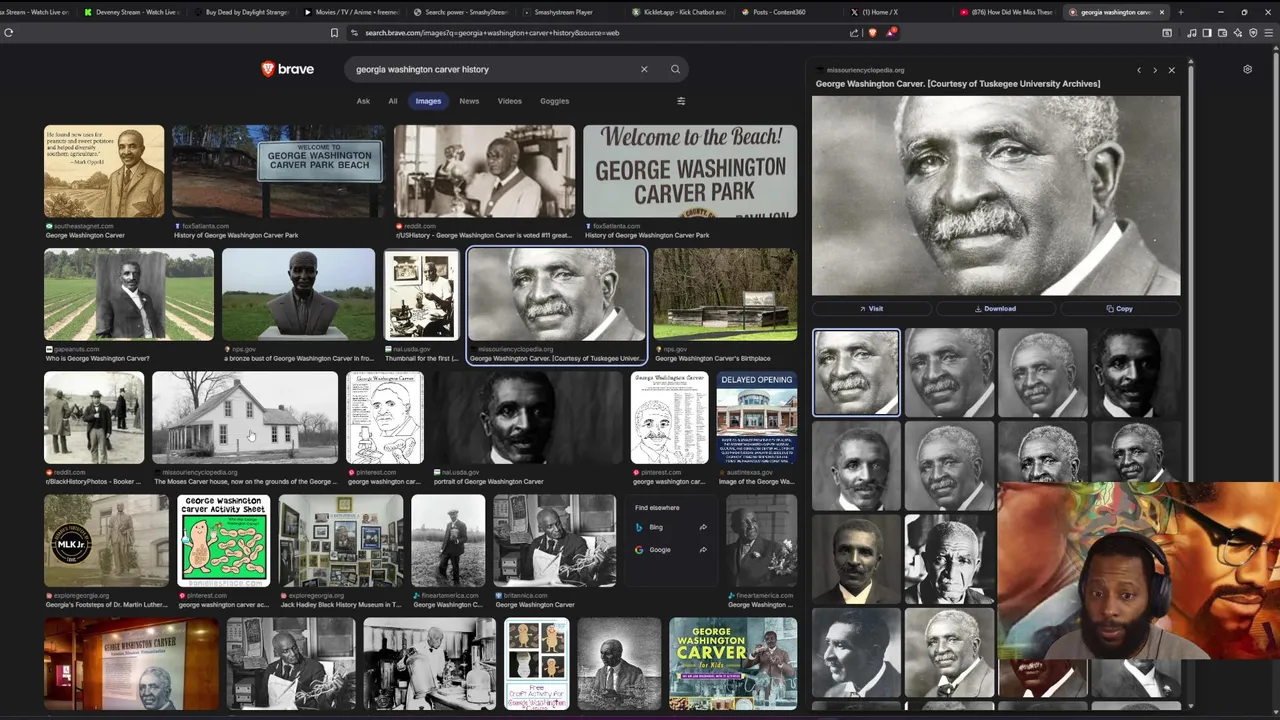Open the Ask search category
Image resolution: width=1280 pixels, height=720 pixels.
(363, 101)
